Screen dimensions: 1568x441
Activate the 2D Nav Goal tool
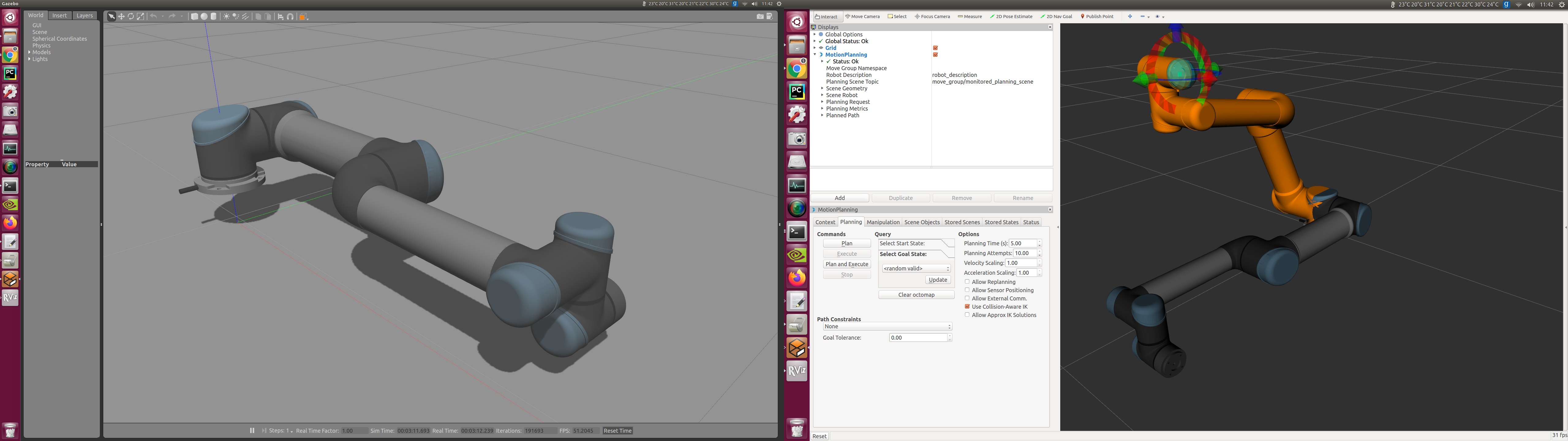pos(1057,17)
